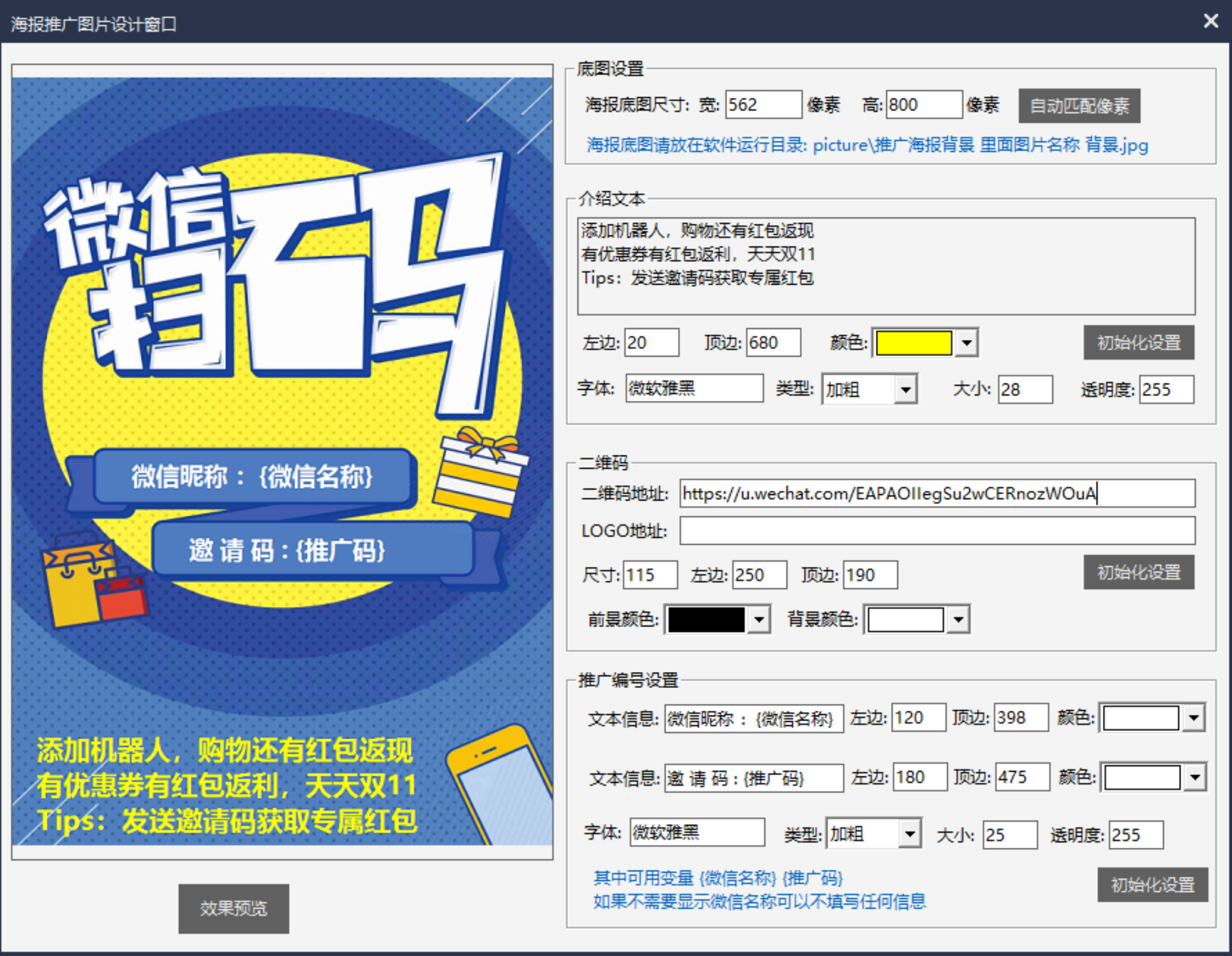This screenshot has height=956, width=1232.
Task: Edit intro text top margin 680
Action: pyautogui.click(x=773, y=342)
